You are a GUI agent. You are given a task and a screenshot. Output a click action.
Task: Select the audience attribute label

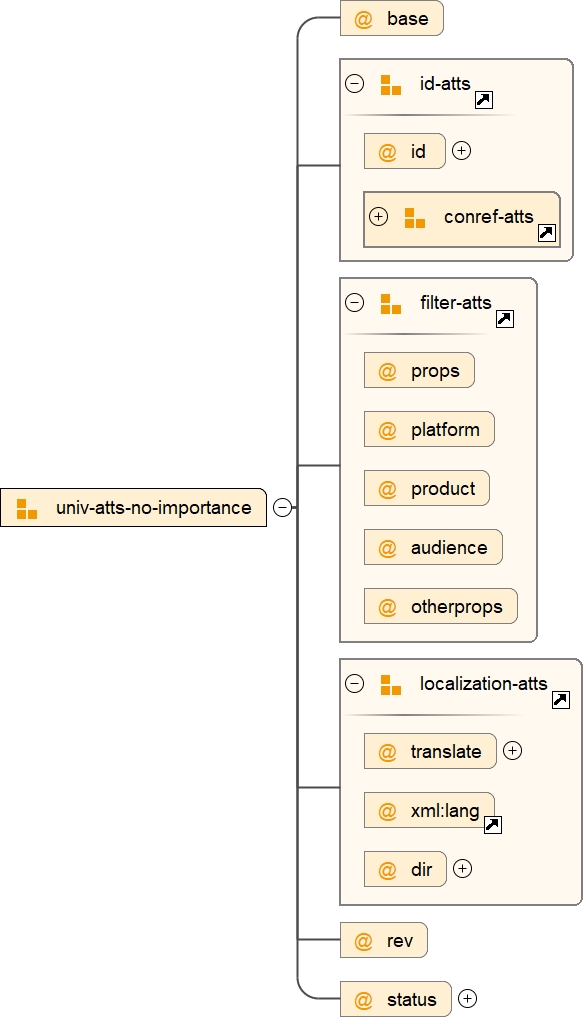(x=449, y=547)
